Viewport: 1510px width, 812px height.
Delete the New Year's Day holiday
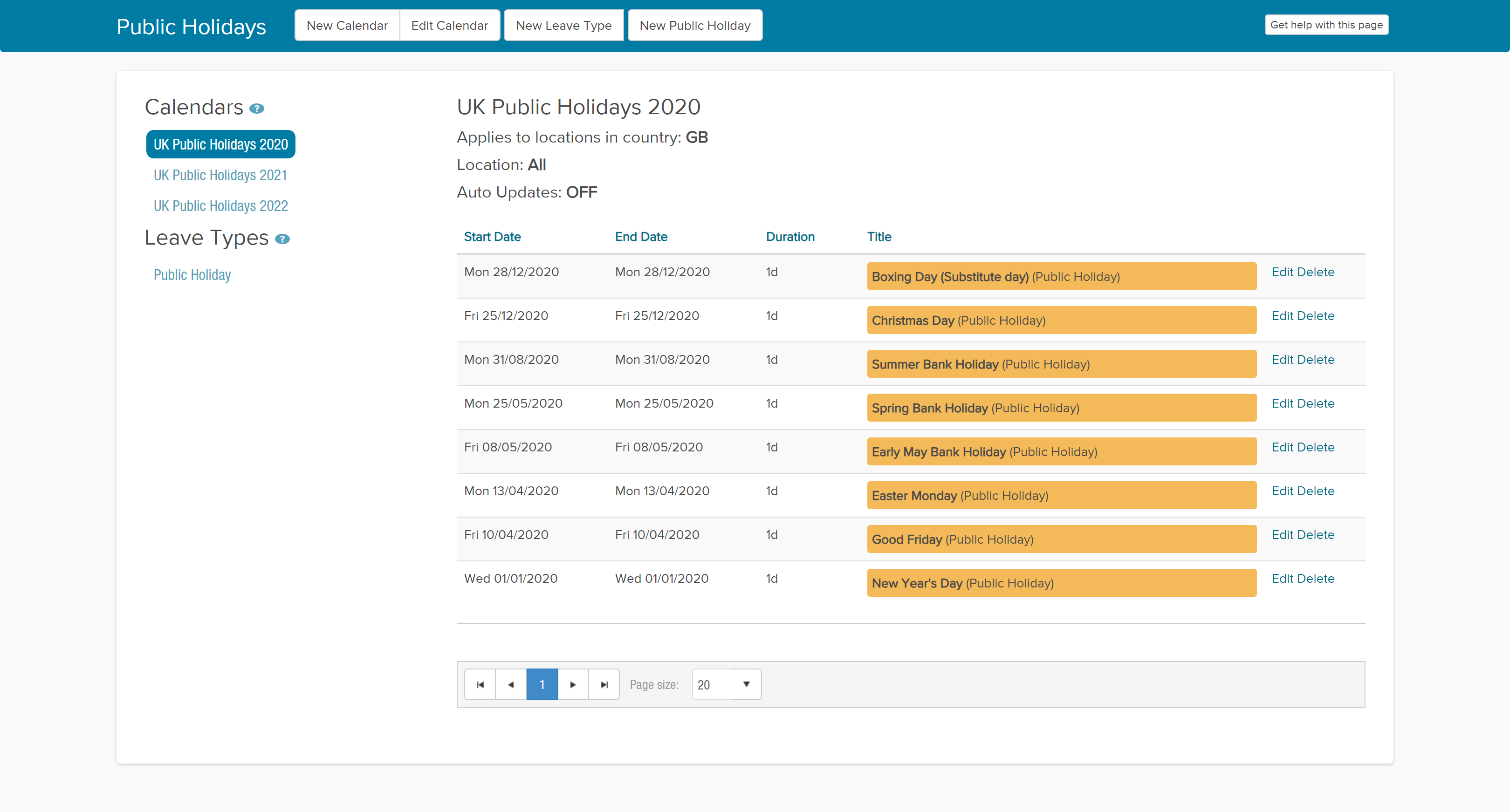1315,579
